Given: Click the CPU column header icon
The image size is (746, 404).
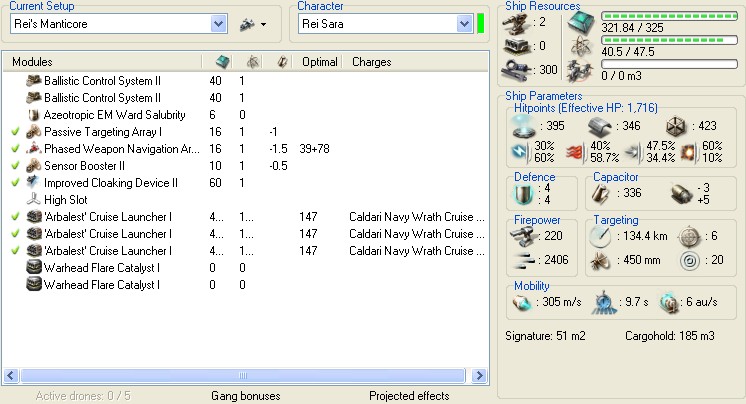Looking at the screenshot, I should [222, 62].
